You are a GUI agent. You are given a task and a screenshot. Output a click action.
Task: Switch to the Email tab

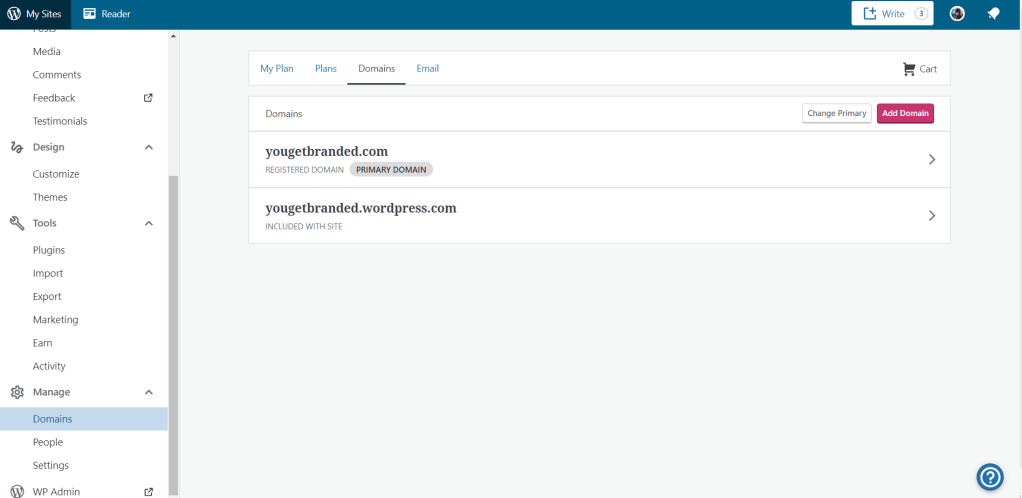[x=428, y=68]
